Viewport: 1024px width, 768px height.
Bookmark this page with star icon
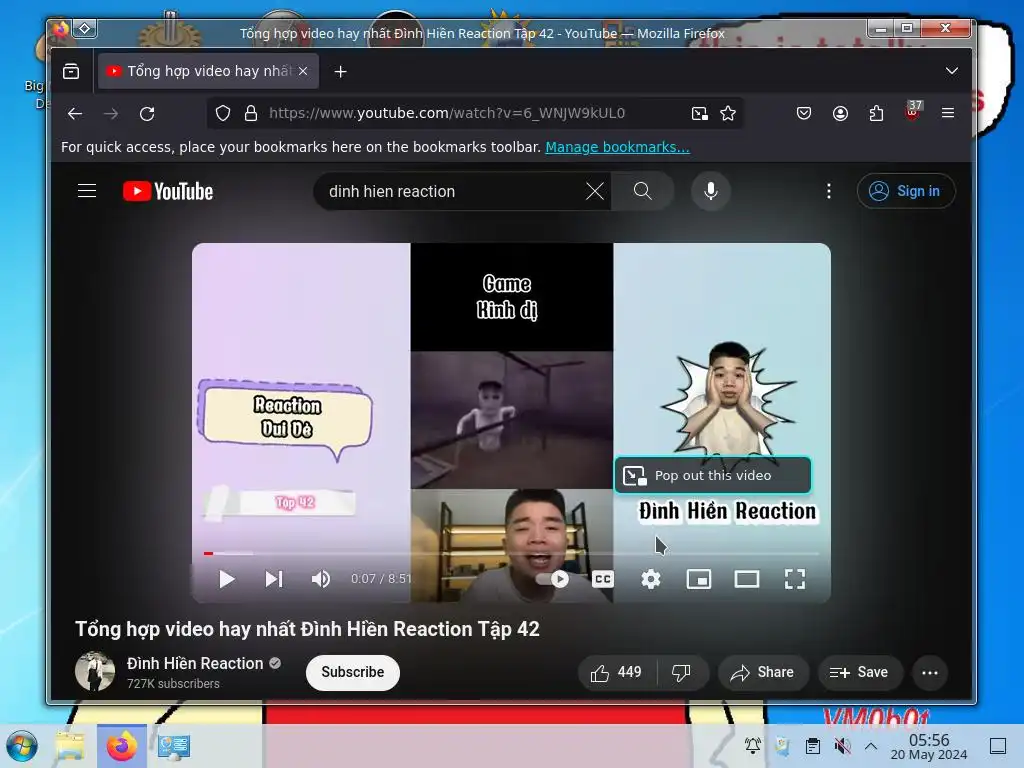(x=728, y=114)
